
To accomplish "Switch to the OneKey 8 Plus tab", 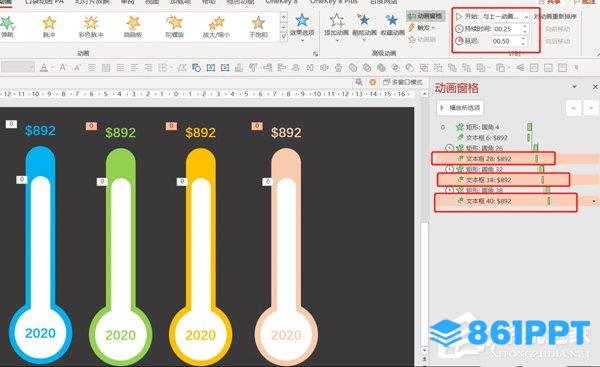I will 333,2.
